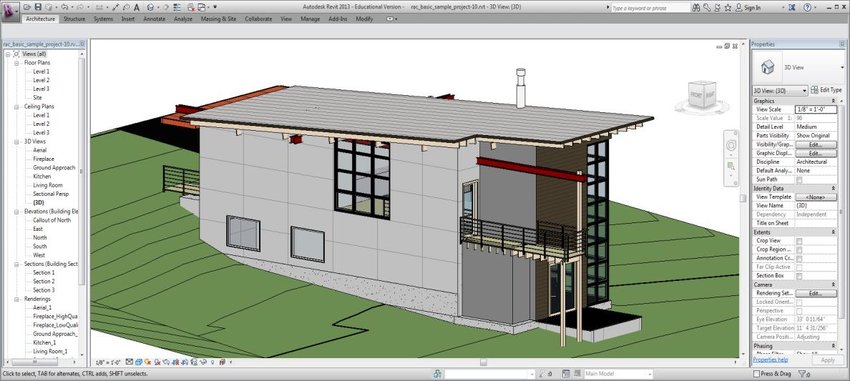The height and width of the screenshot is (381, 850).
Task: Collapse the Extents section in Properties
Action: 834,232
